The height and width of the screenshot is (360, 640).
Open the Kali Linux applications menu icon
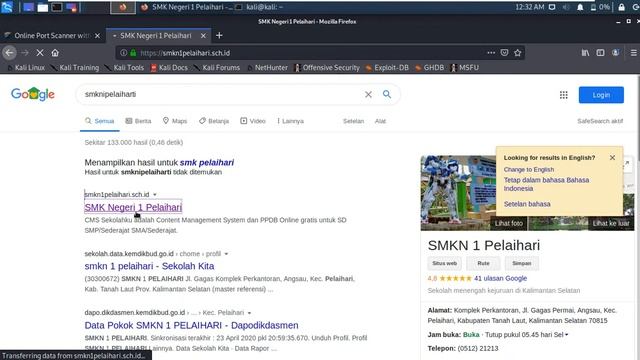(7, 7)
